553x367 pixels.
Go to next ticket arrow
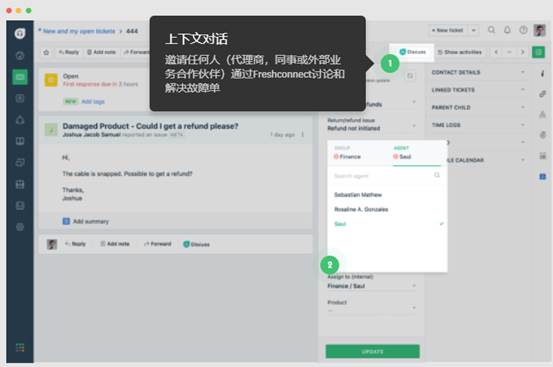click(x=523, y=52)
